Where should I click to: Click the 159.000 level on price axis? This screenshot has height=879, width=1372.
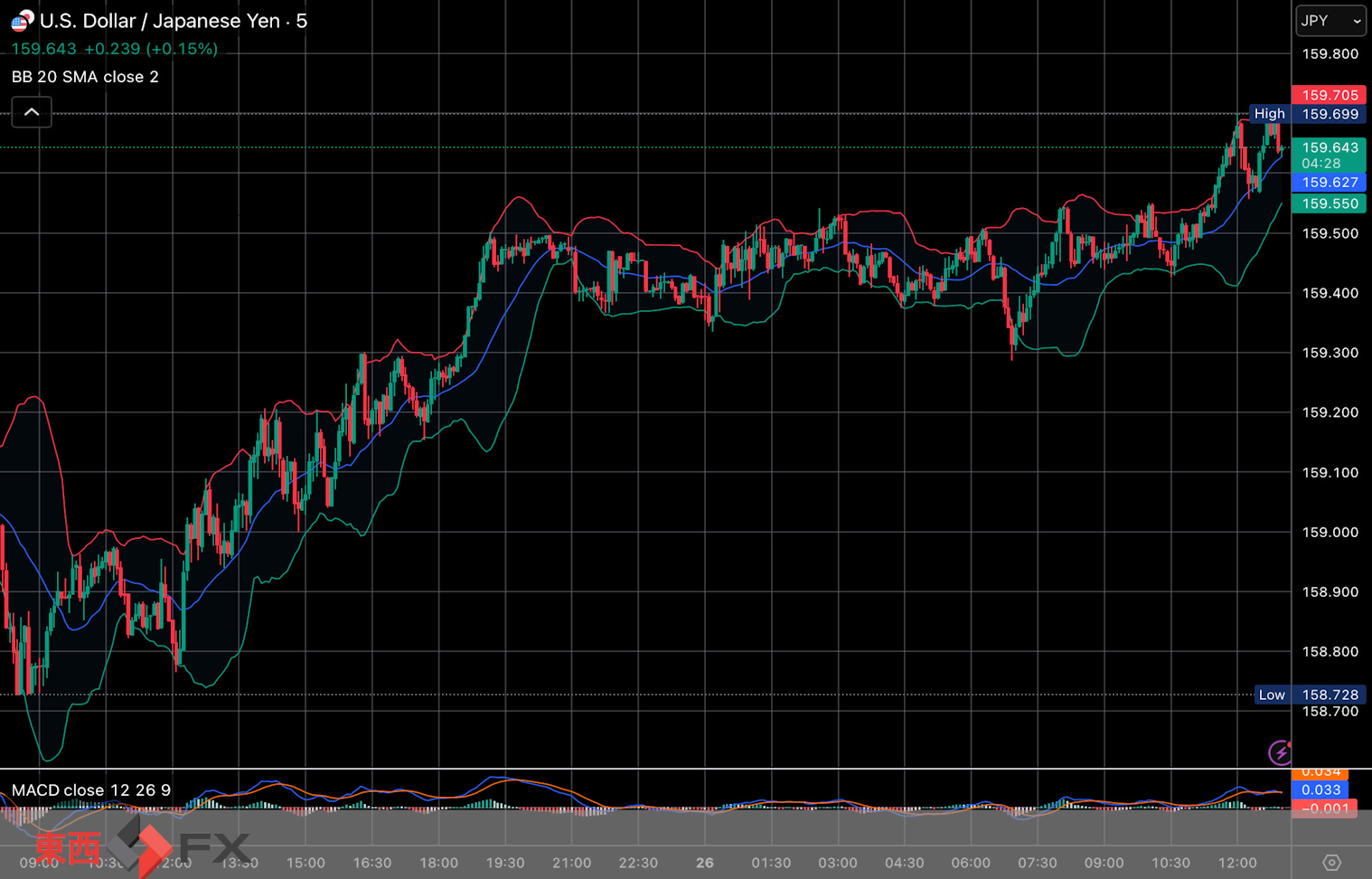[x=1330, y=533]
